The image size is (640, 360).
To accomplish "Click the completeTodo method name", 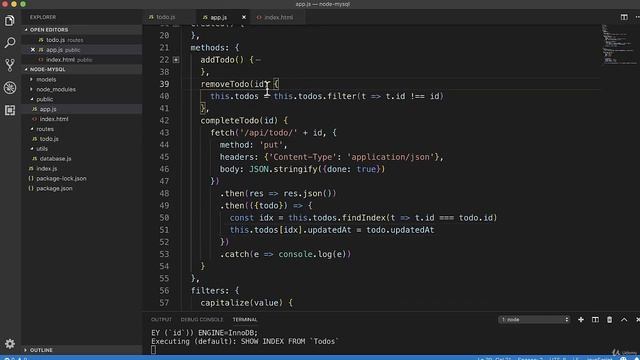I will [229, 120].
